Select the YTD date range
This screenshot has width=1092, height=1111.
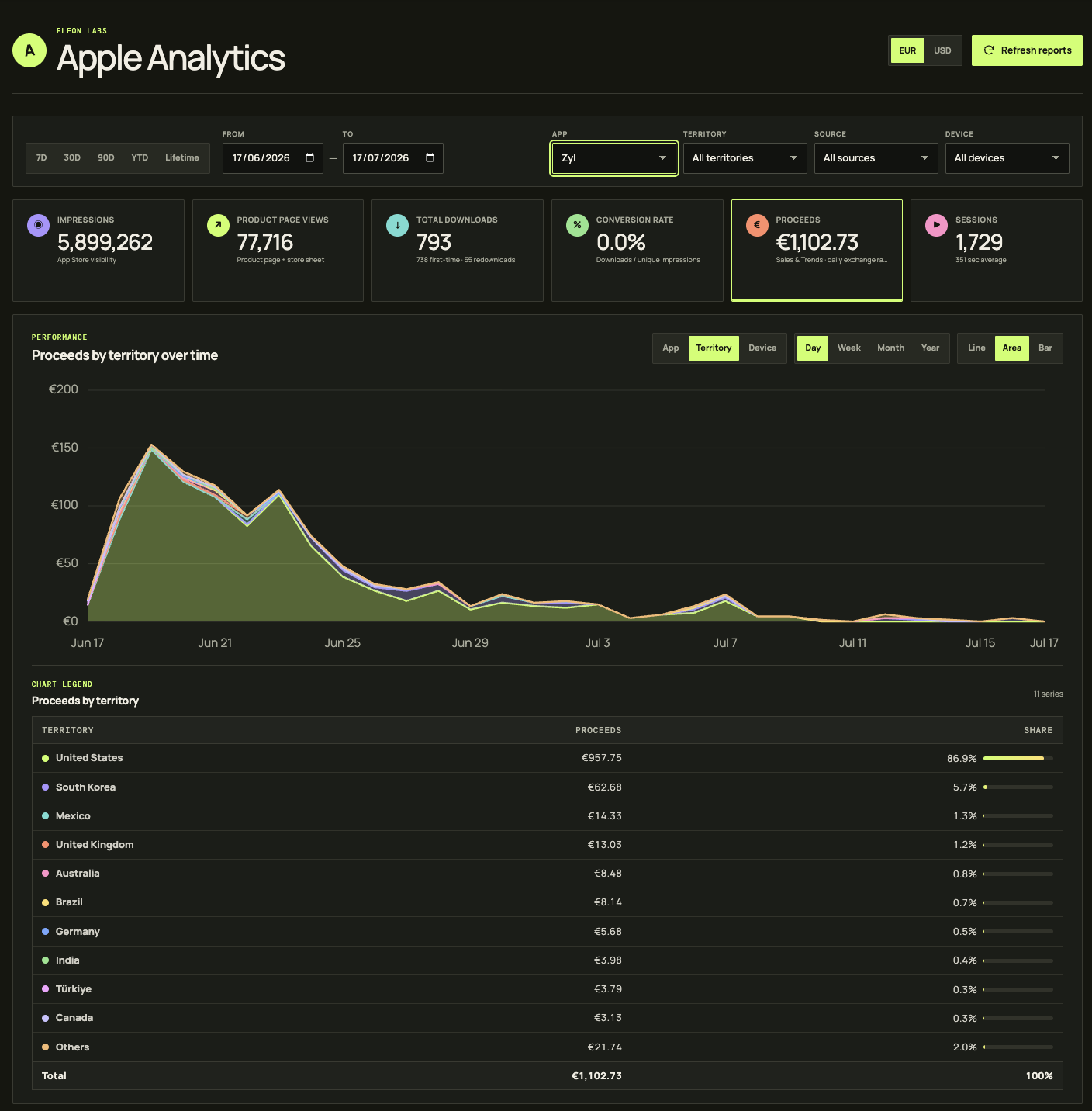140,157
